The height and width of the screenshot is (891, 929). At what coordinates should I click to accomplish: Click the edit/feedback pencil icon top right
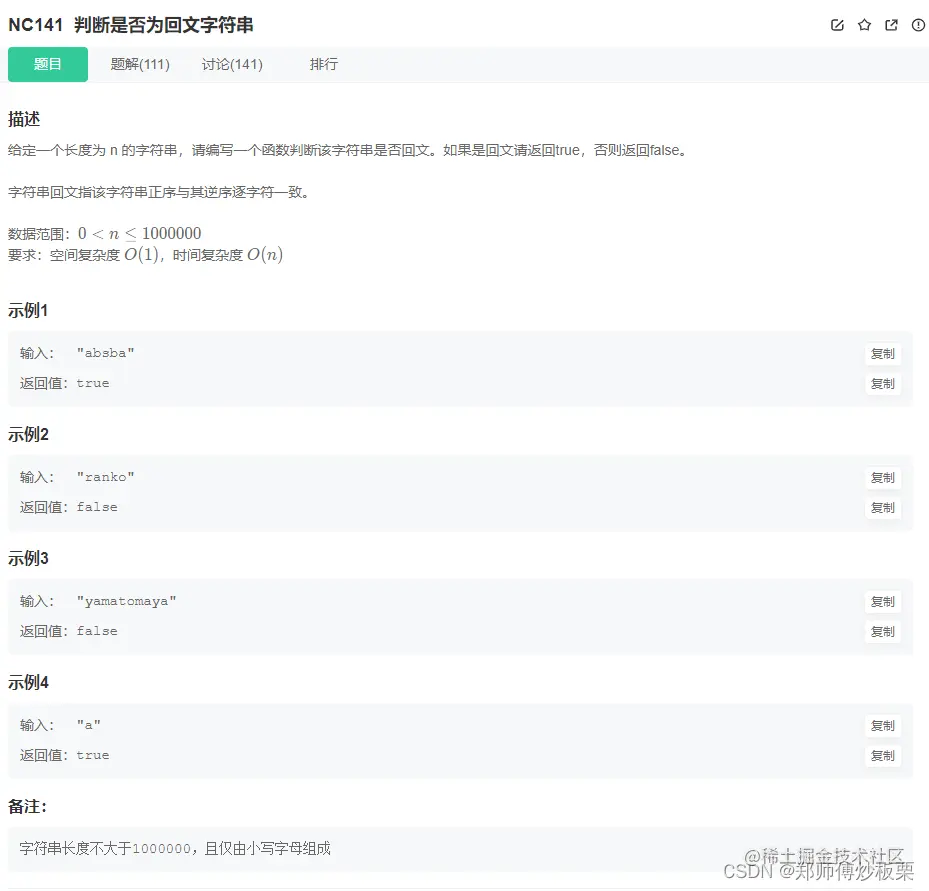(837, 25)
